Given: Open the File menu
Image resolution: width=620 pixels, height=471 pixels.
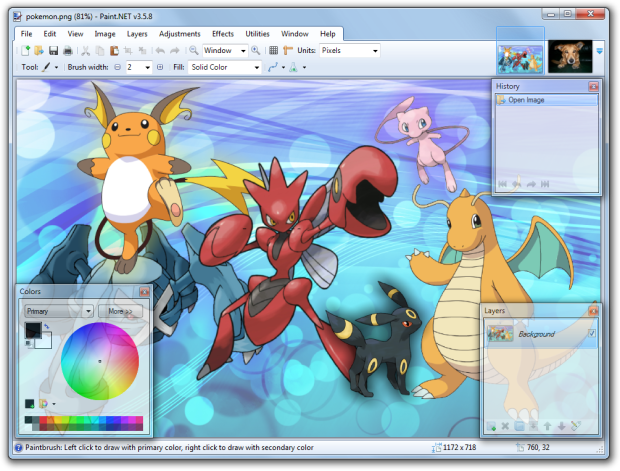Looking at the screenshot, I should 26,34.
